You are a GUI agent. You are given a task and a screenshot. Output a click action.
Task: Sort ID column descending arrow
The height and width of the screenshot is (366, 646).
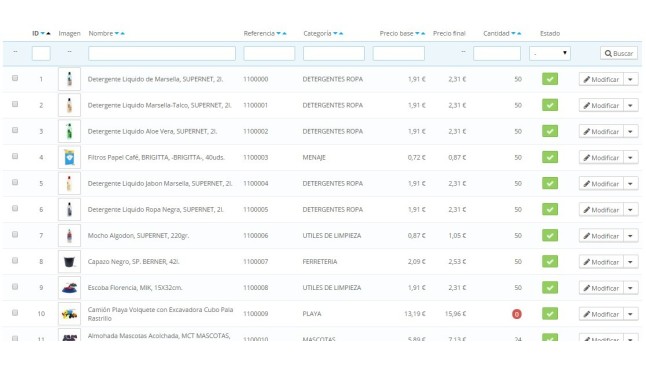coord(42,33)
